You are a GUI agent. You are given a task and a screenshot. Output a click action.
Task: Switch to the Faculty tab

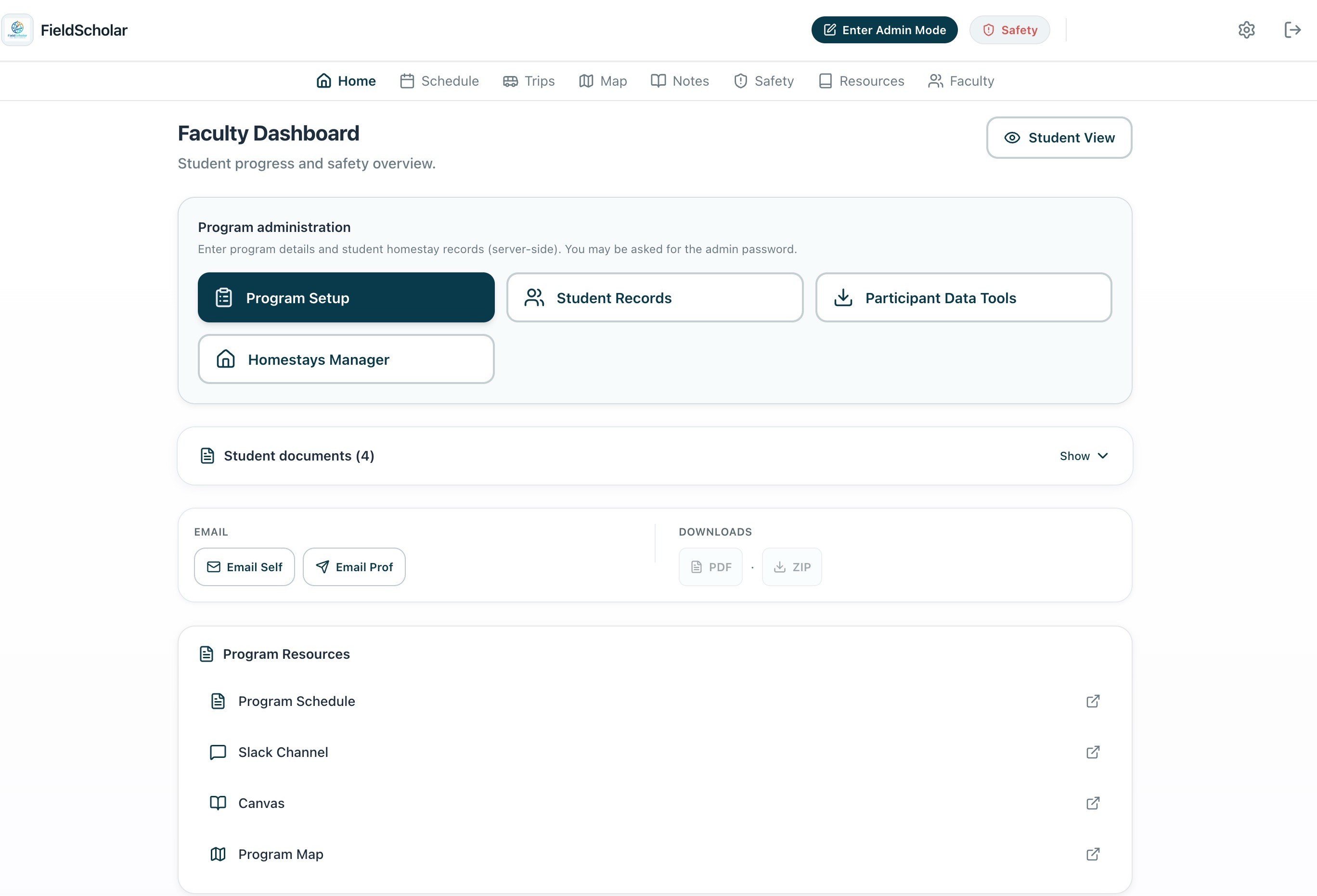tap(960, 81)
